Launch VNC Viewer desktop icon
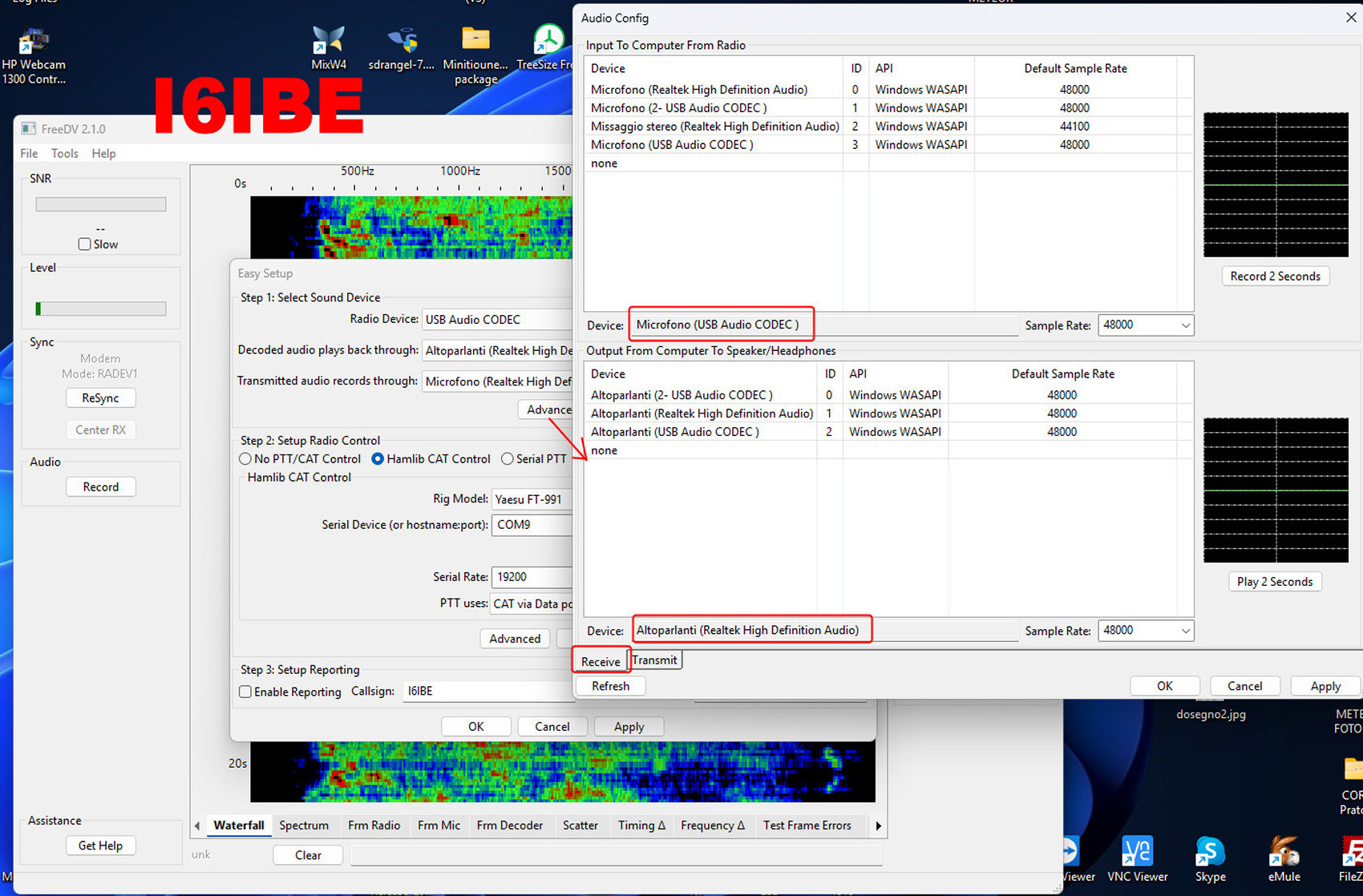The image size is (1363, 896). [x=1137, y=854]
